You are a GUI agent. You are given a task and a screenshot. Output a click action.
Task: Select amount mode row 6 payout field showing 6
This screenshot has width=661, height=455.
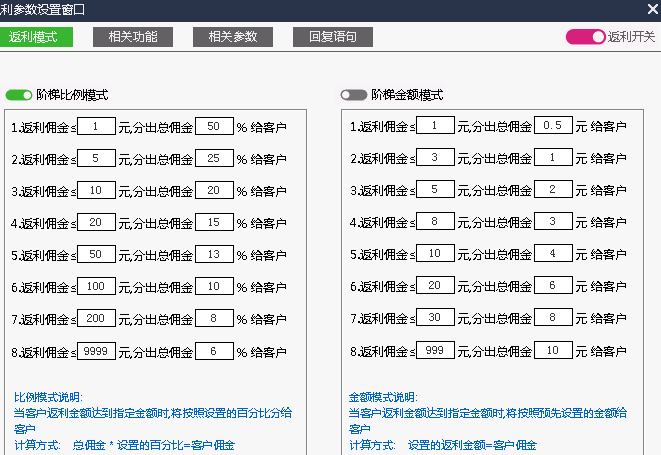coord(553,287)
